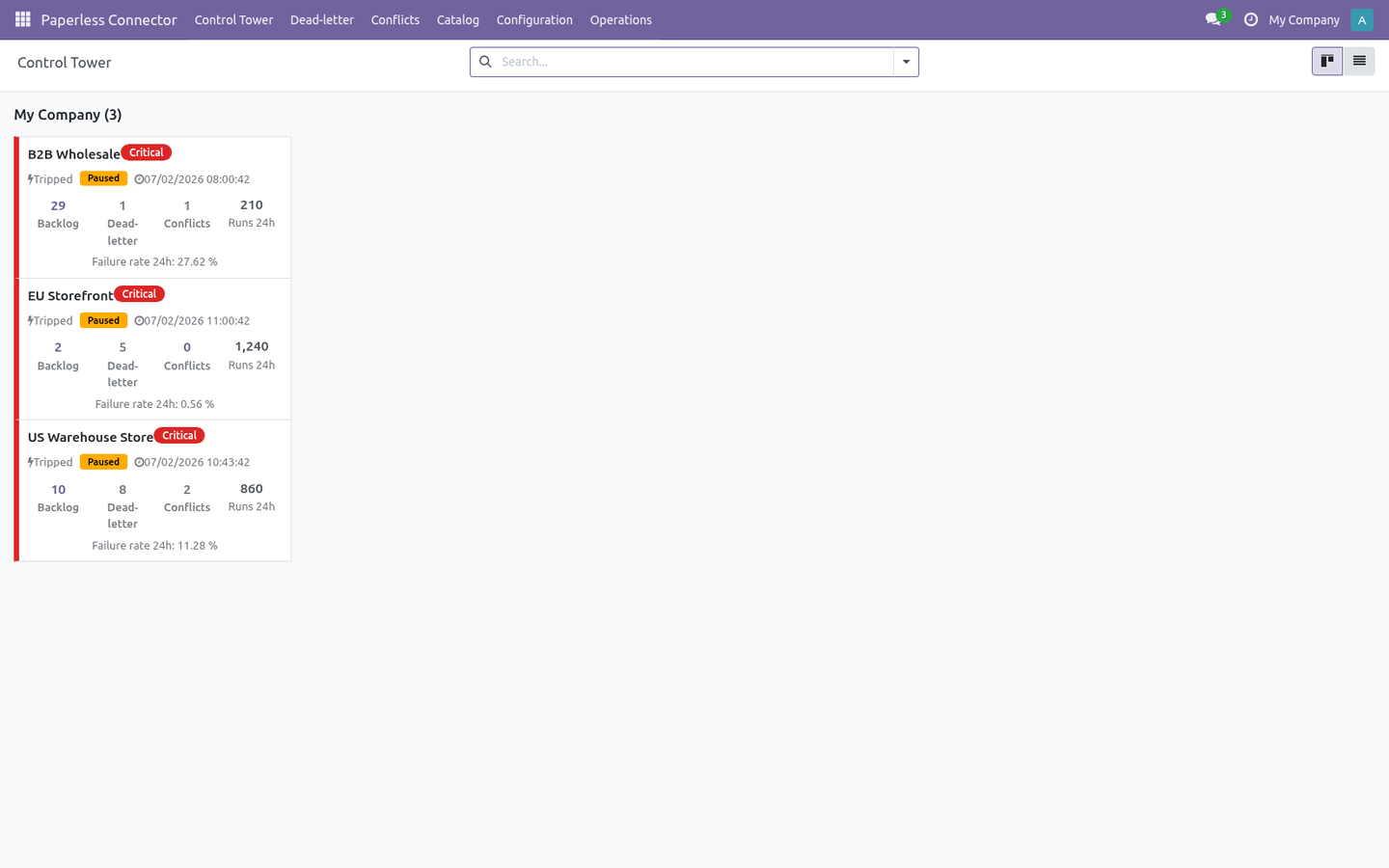Image resolution: width=1389 pixels, height=868 pixels.
Task: Click Paused badge on US Warehouse Store
Action: [103, 462]
